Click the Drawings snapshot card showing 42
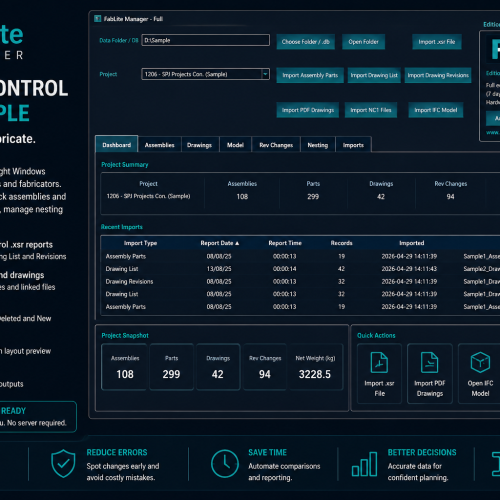Image resolution: width=500 pixels, height=500 pixels. point(218,367)
